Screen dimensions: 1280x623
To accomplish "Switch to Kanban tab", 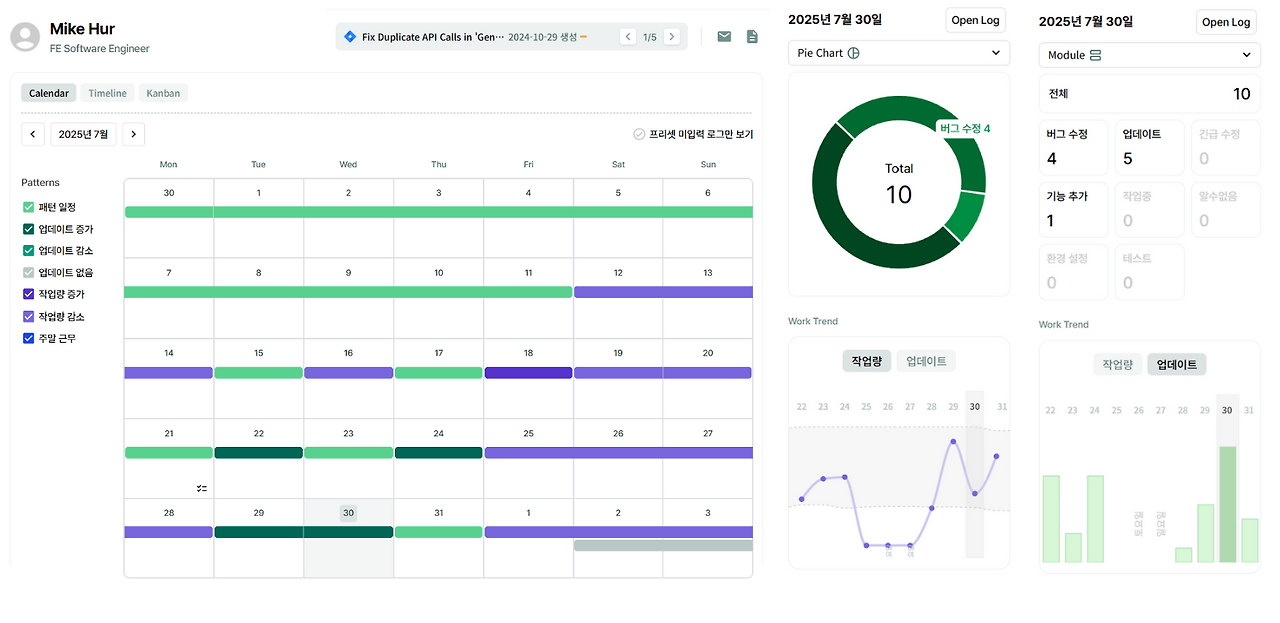I will (x=163, y=93).
